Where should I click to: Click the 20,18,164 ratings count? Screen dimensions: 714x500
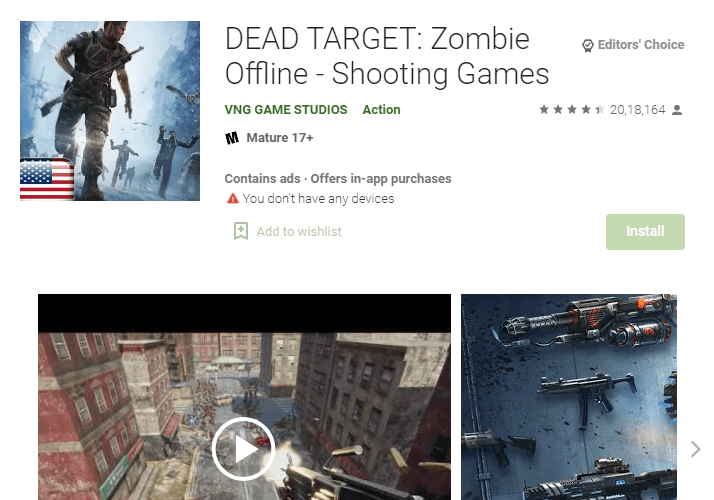638,110
